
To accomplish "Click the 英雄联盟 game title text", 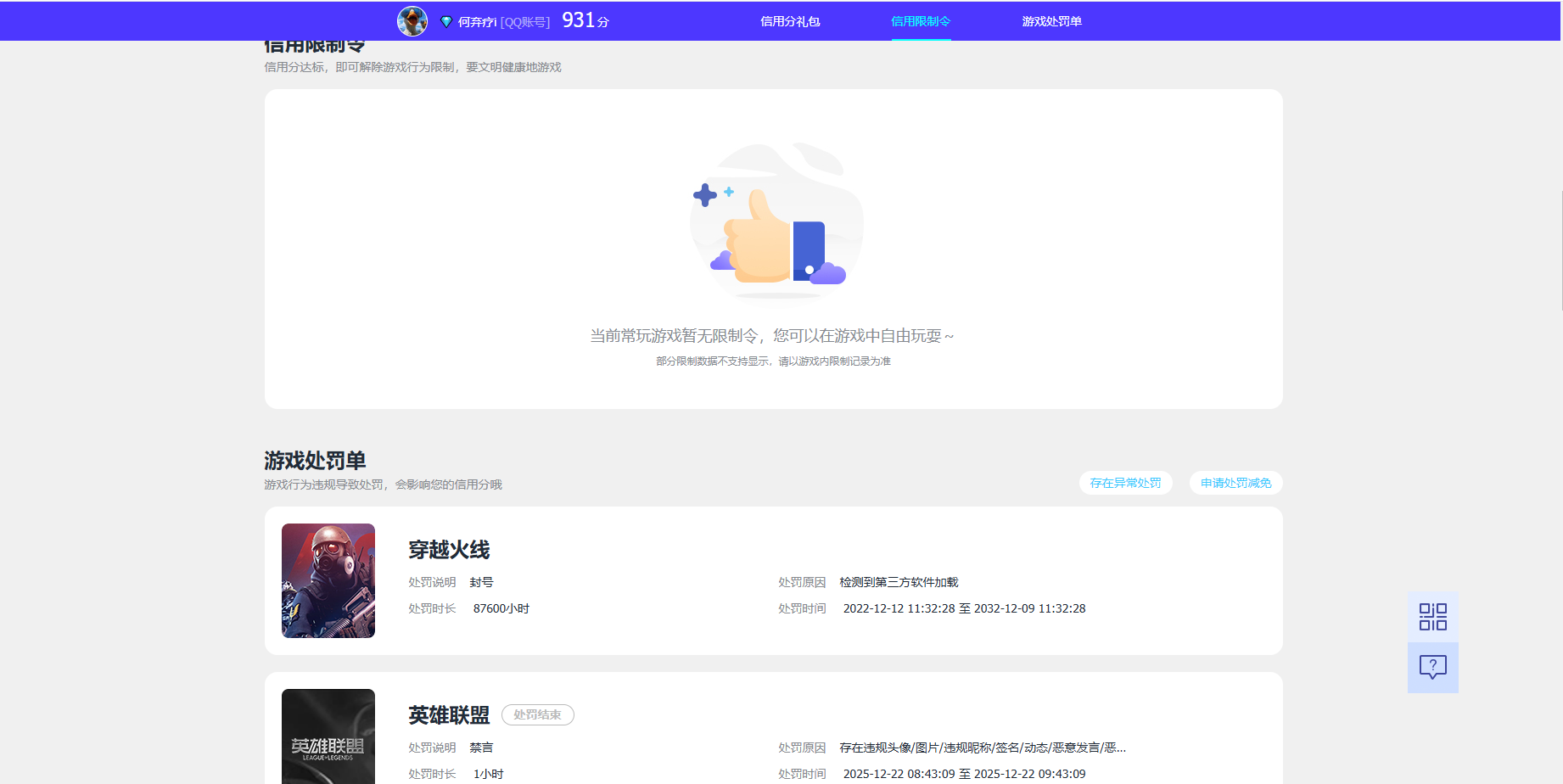I will click(448, 715).
